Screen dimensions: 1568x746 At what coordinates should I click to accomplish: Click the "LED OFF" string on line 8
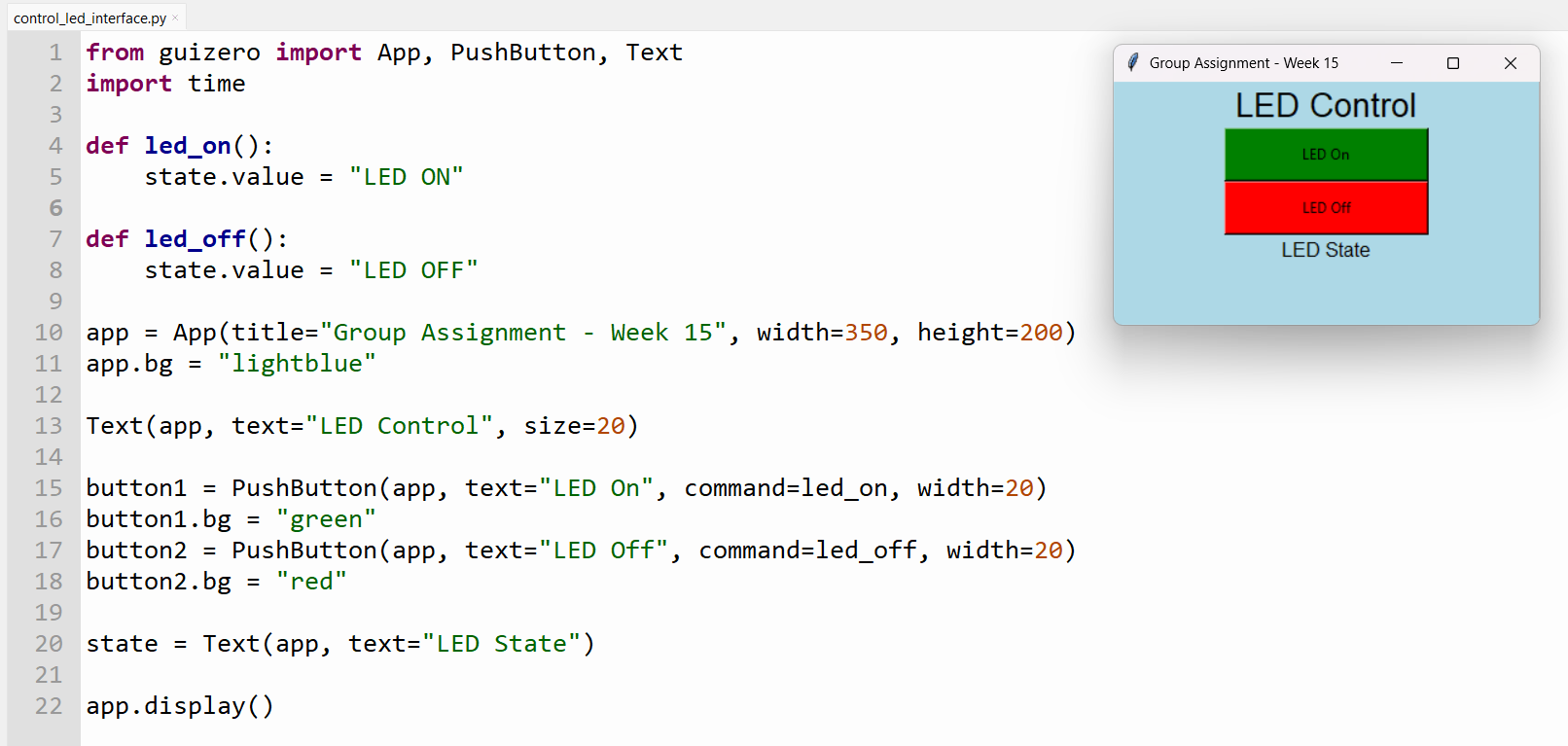[x=413, y=270]
